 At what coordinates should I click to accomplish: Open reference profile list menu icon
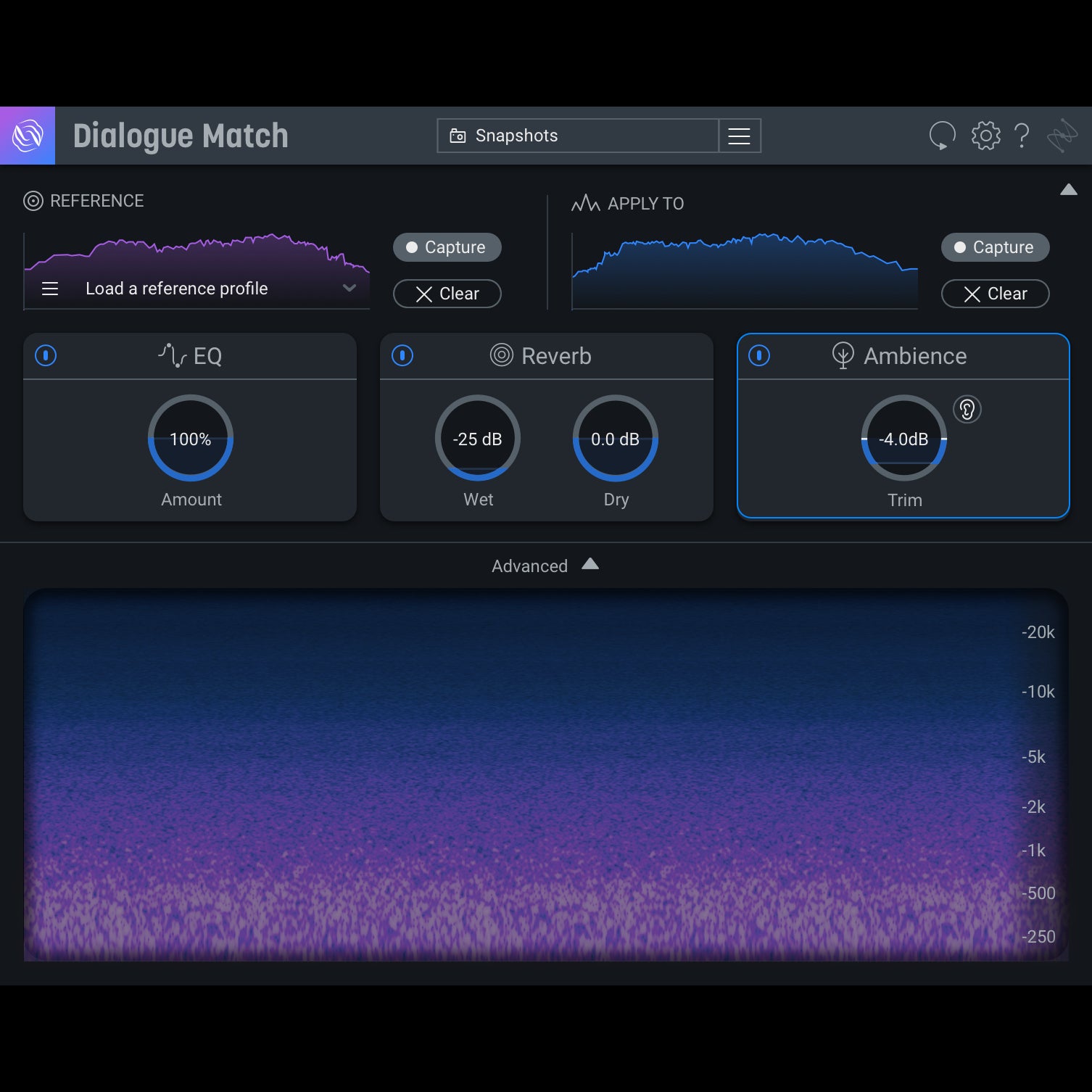pos(50,289)
